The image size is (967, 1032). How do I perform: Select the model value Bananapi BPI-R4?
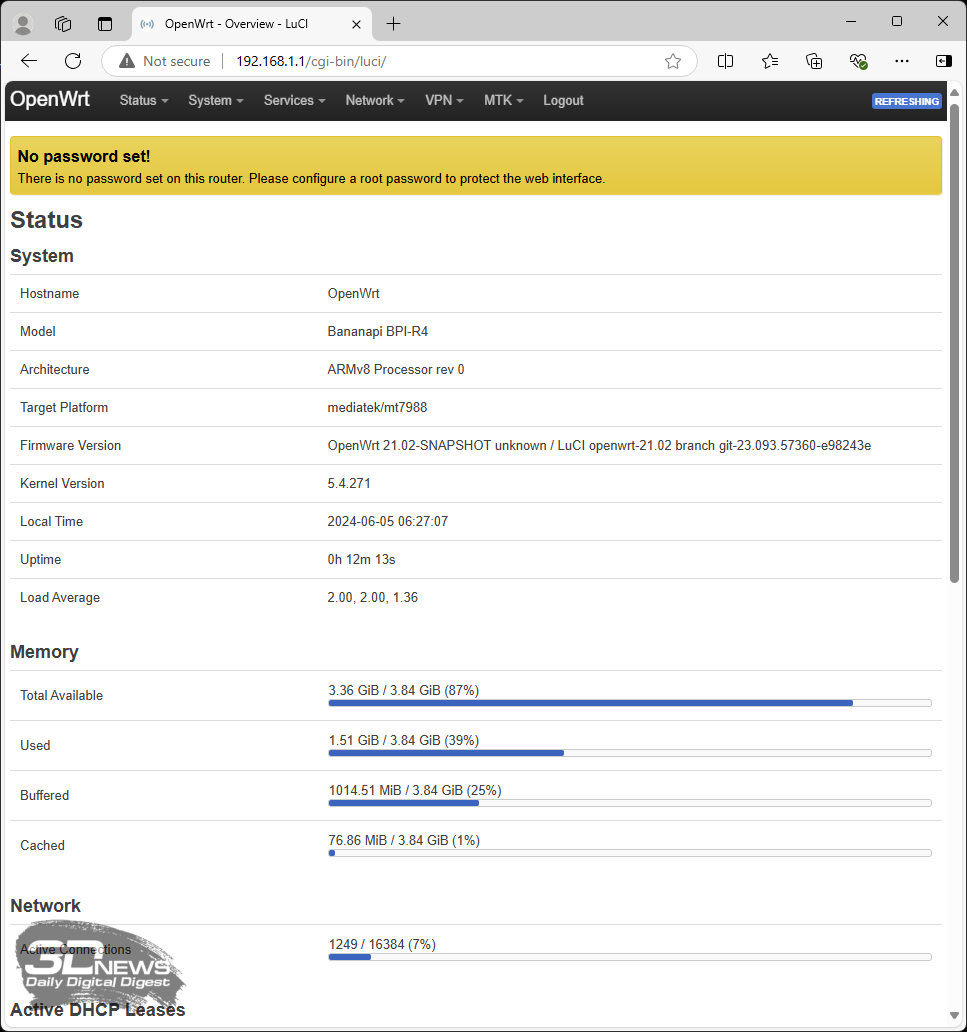[x=378, y=332]
